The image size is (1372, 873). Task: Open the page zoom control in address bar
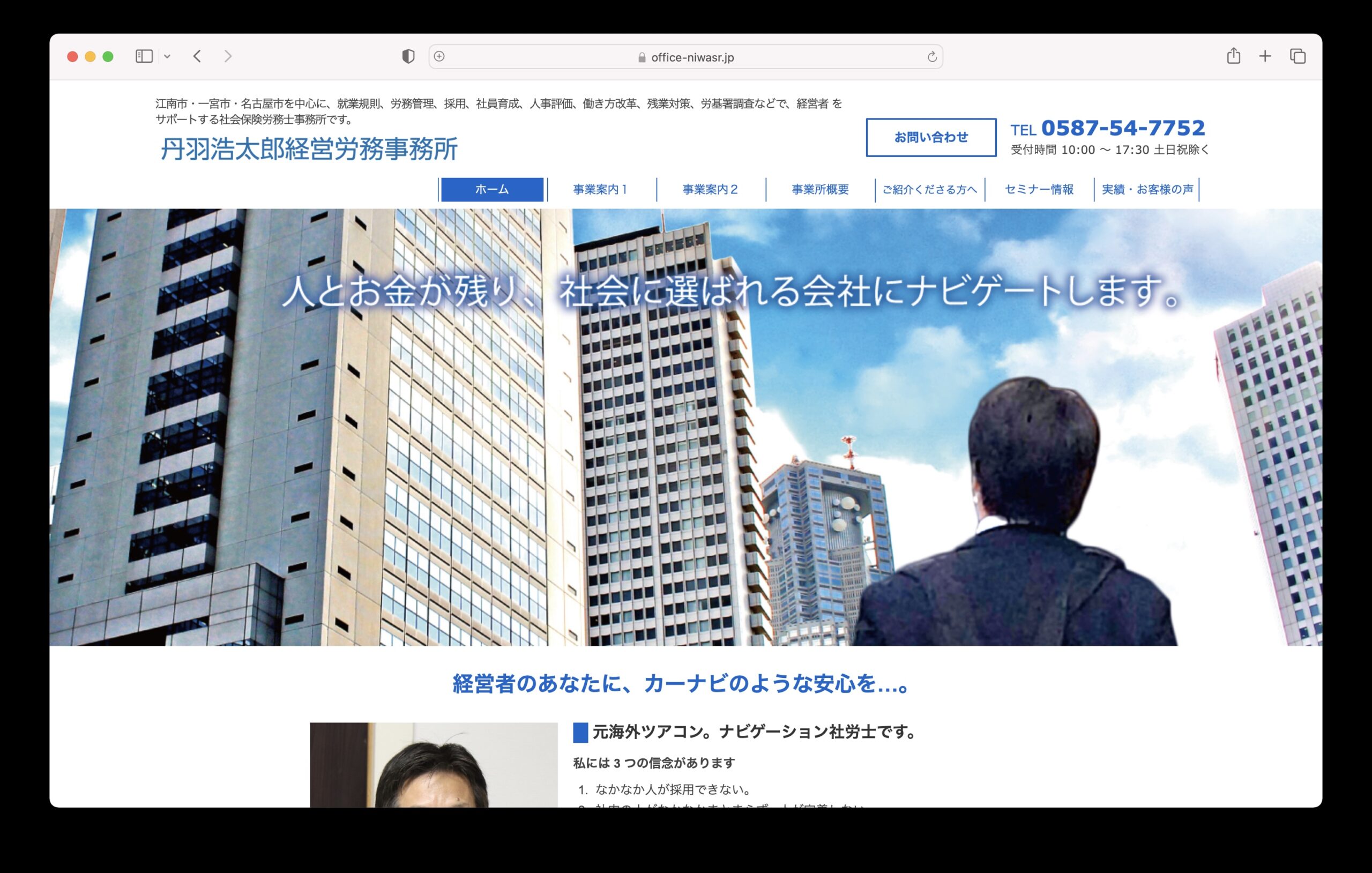point(439,57)
